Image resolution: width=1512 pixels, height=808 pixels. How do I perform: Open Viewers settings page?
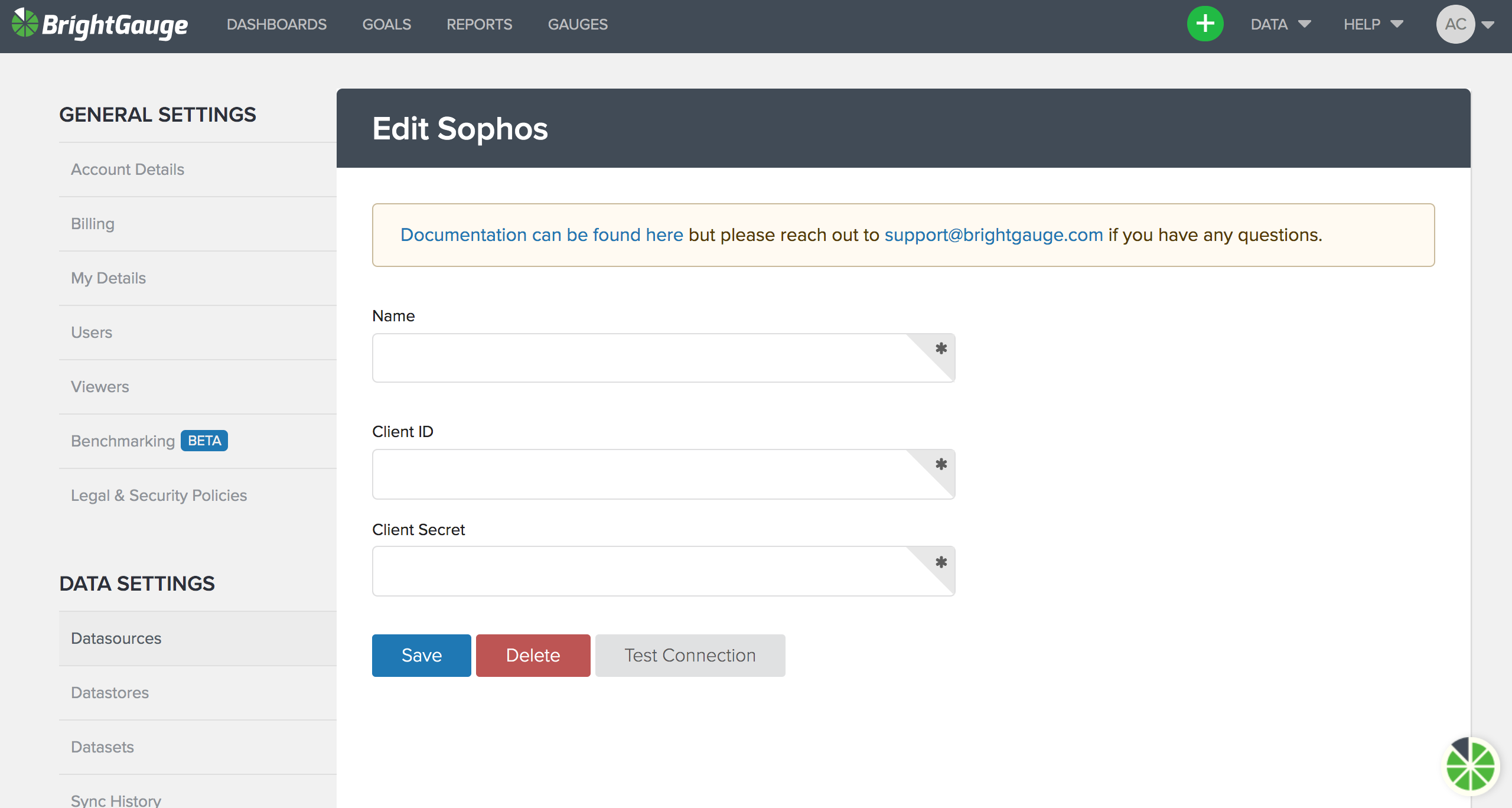(x=198, y=387)
